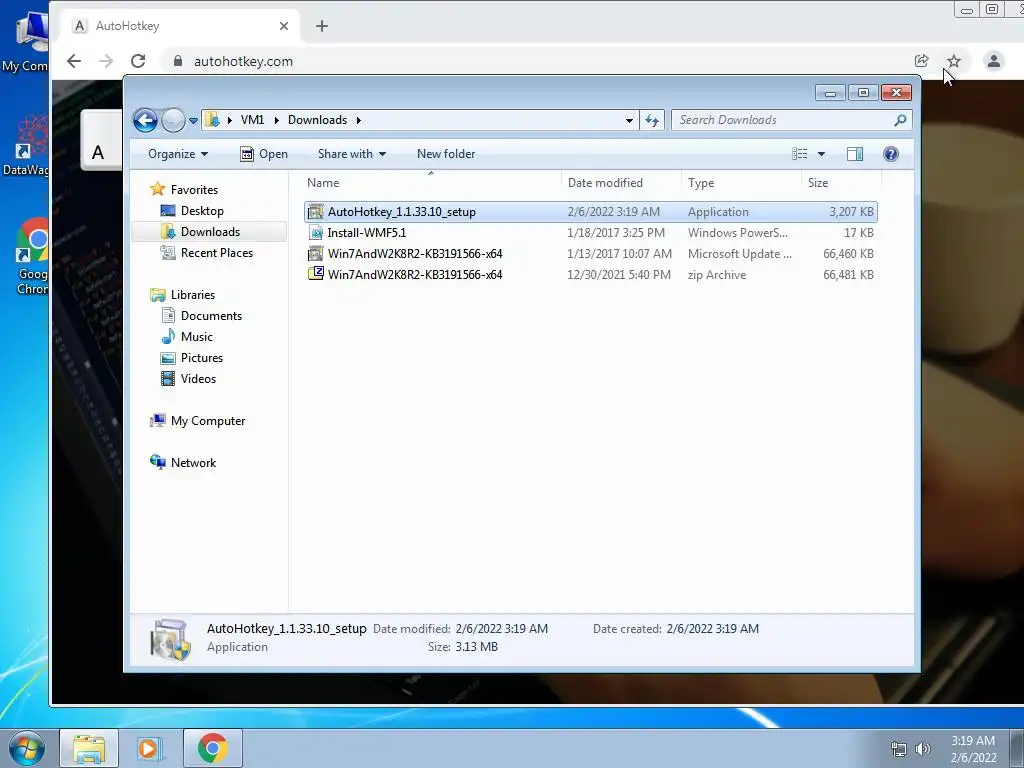The height and width of the screenshot is (768, 1024).
Task: Open the Chrome profile menu
Action: coord(994,61)
